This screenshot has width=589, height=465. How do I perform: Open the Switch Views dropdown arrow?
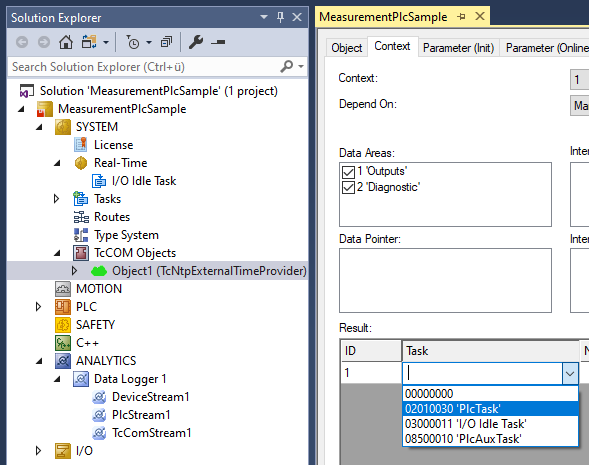tap(106, 42)
